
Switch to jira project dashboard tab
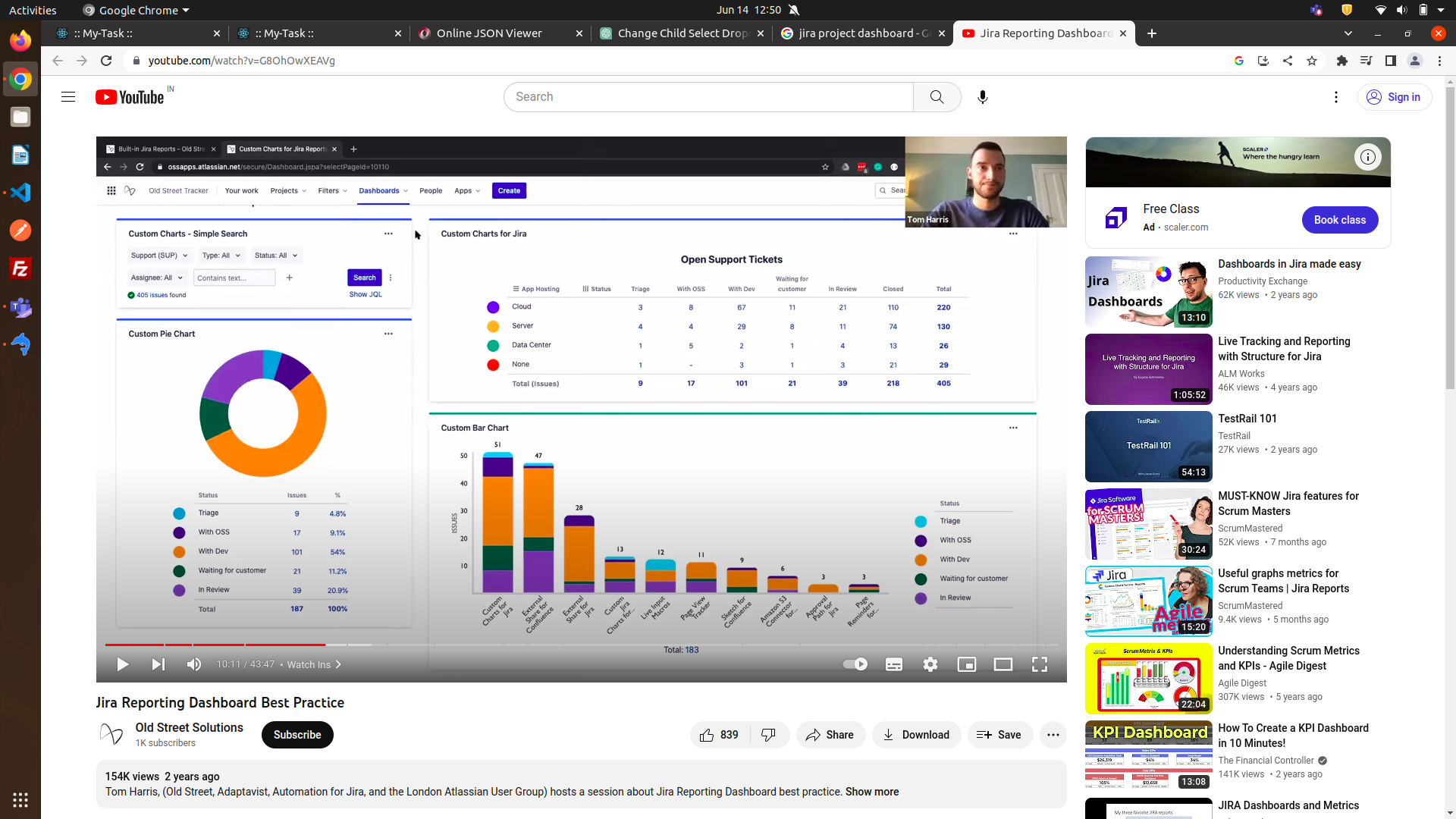coord(863,33)
